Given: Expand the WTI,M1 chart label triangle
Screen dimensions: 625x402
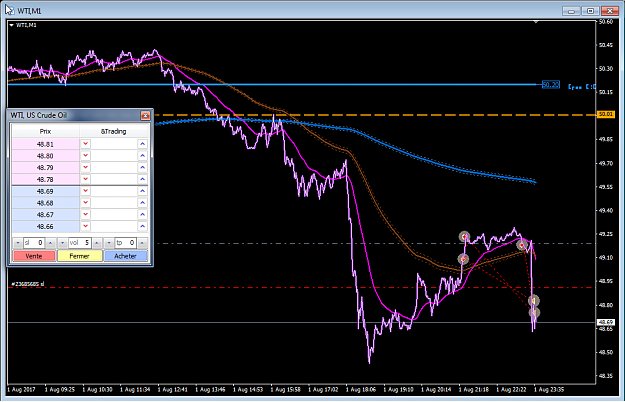Looking at the screenshot, I should tap(12, 25).
